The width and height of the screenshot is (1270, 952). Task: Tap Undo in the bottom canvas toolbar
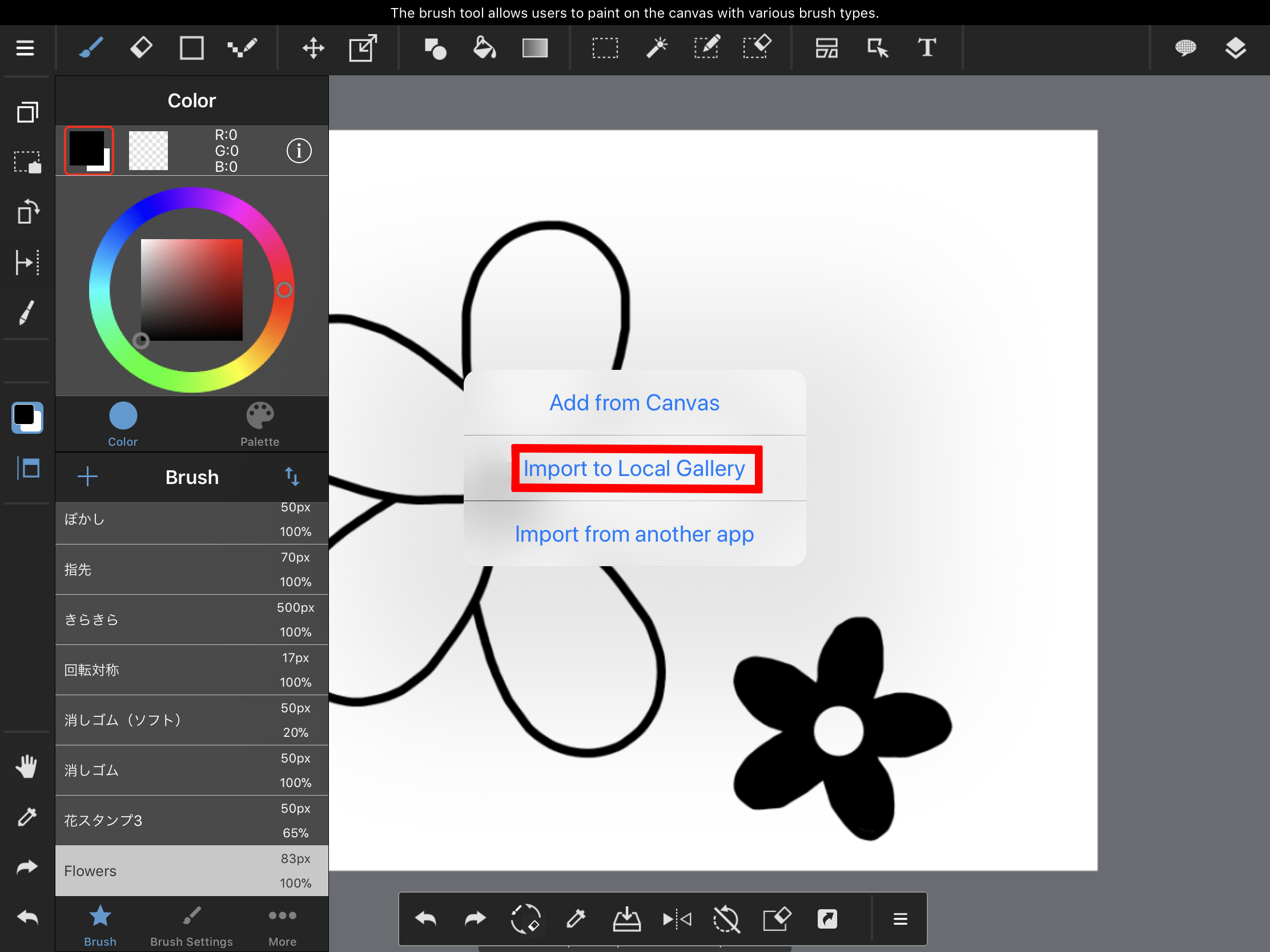(425, 919)
